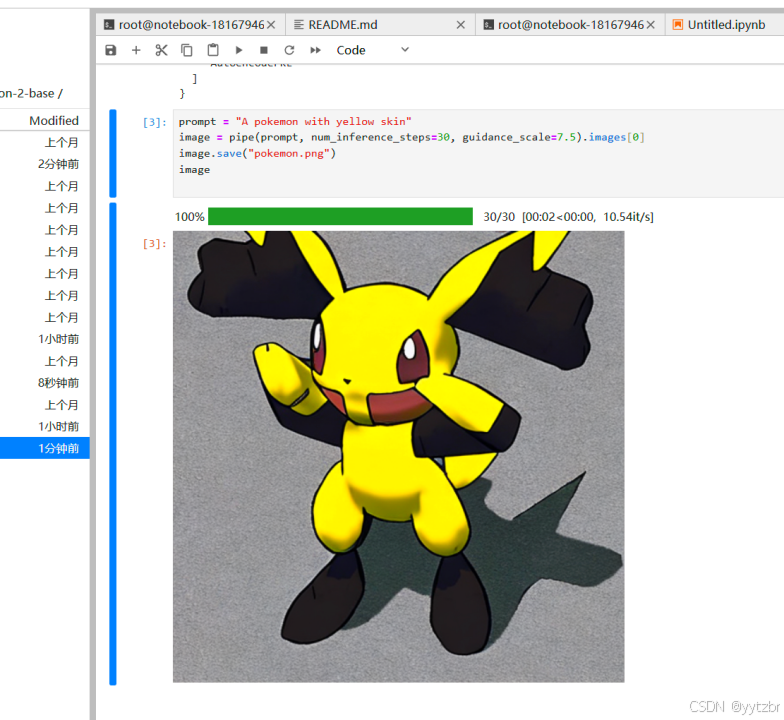
Task: Click the 30/30 progress counter text
Action: click(498, 217)
